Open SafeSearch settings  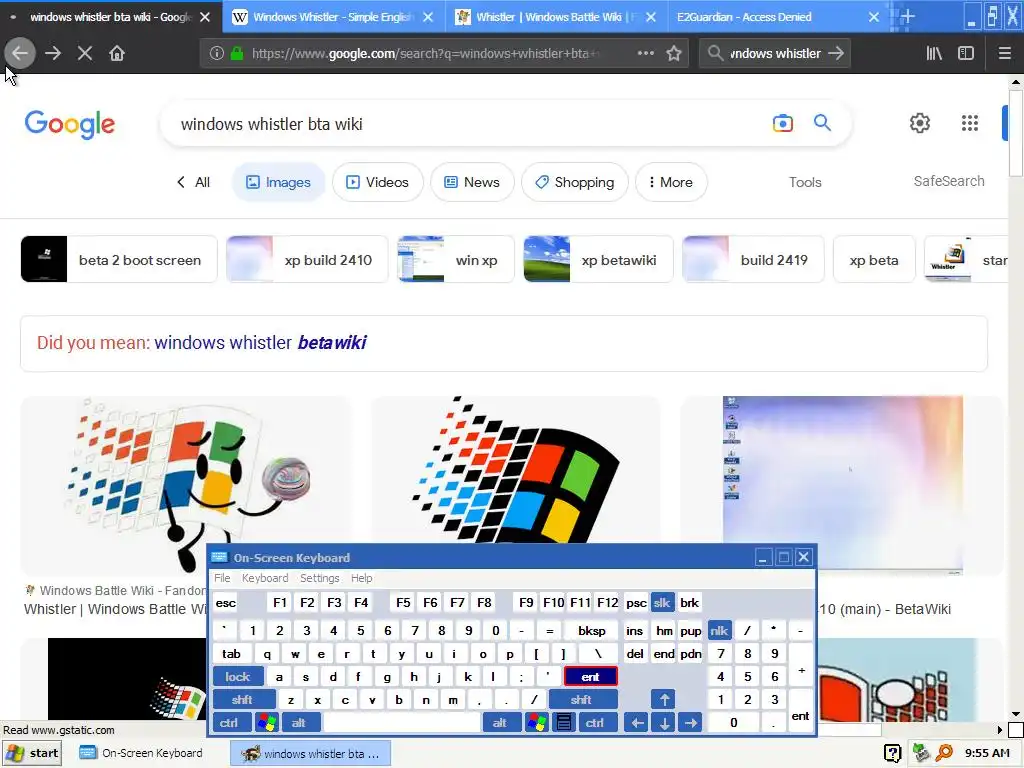[948, 181]
